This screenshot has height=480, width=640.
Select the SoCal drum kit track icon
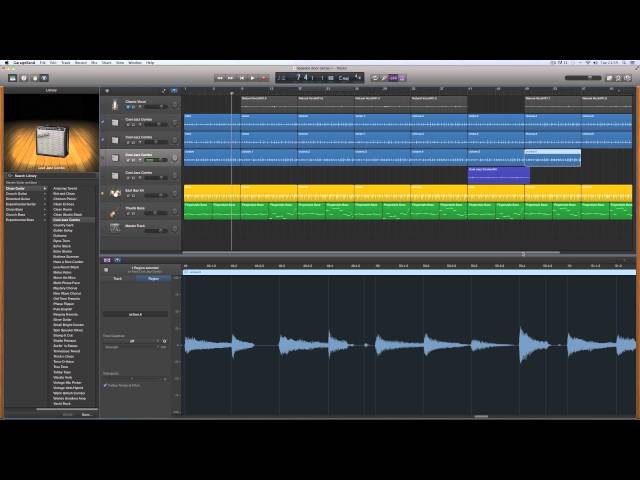[116, 193]
